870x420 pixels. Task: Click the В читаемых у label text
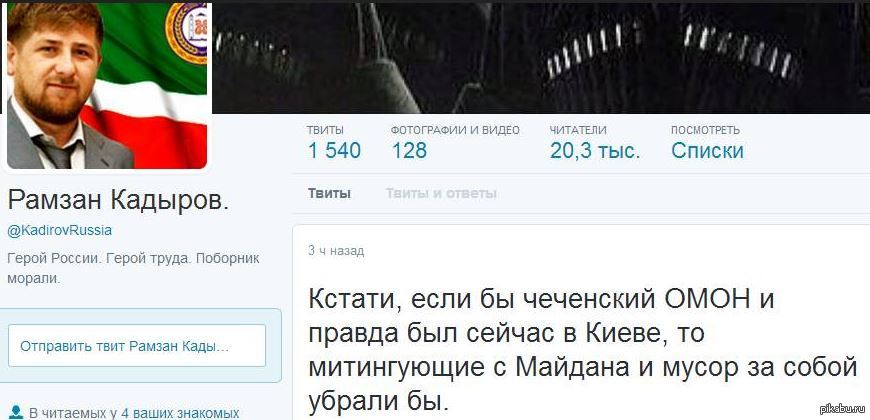(x=73, y=413)
